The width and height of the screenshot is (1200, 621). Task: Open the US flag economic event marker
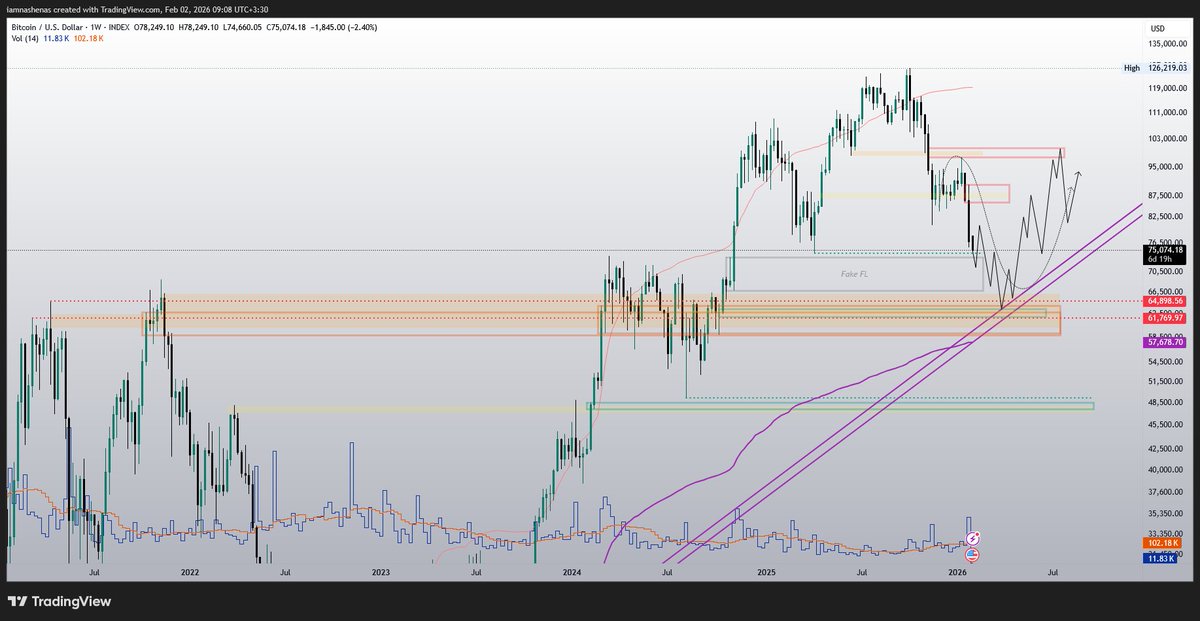click(971, 556)
